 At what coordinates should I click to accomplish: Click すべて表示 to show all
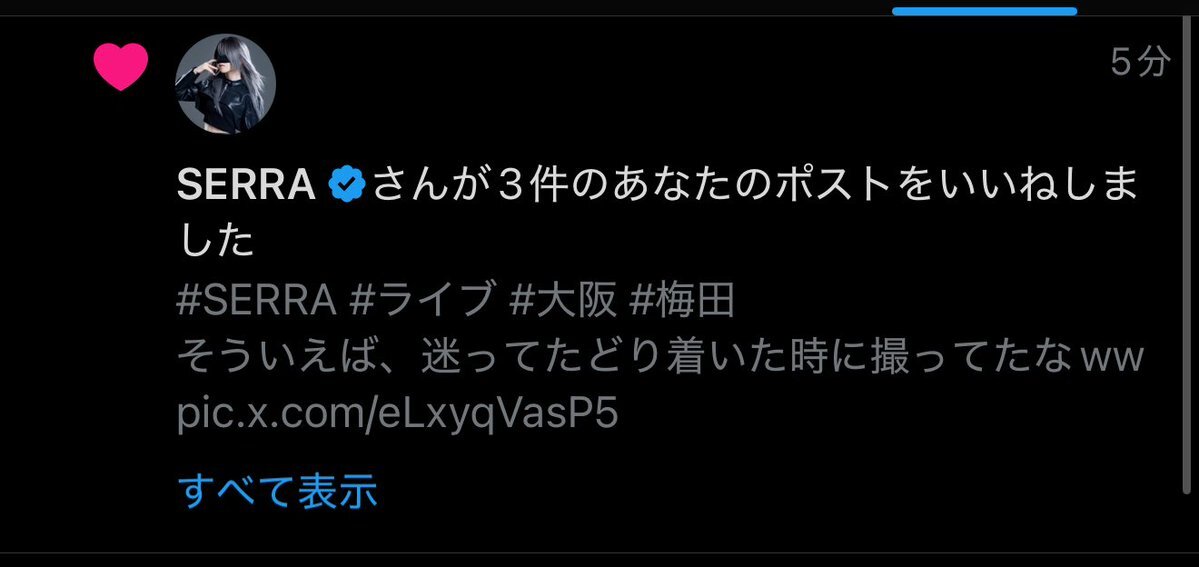pos(278,492)
